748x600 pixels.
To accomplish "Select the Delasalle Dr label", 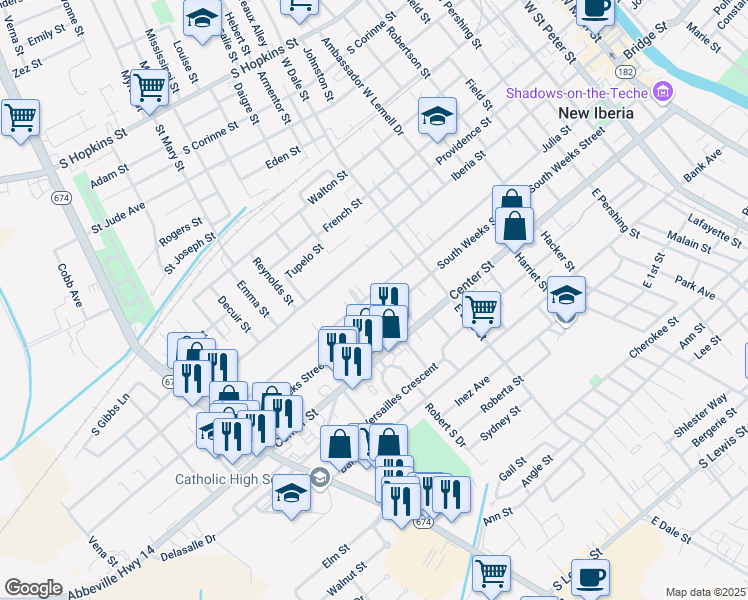I will coord(188,548).
